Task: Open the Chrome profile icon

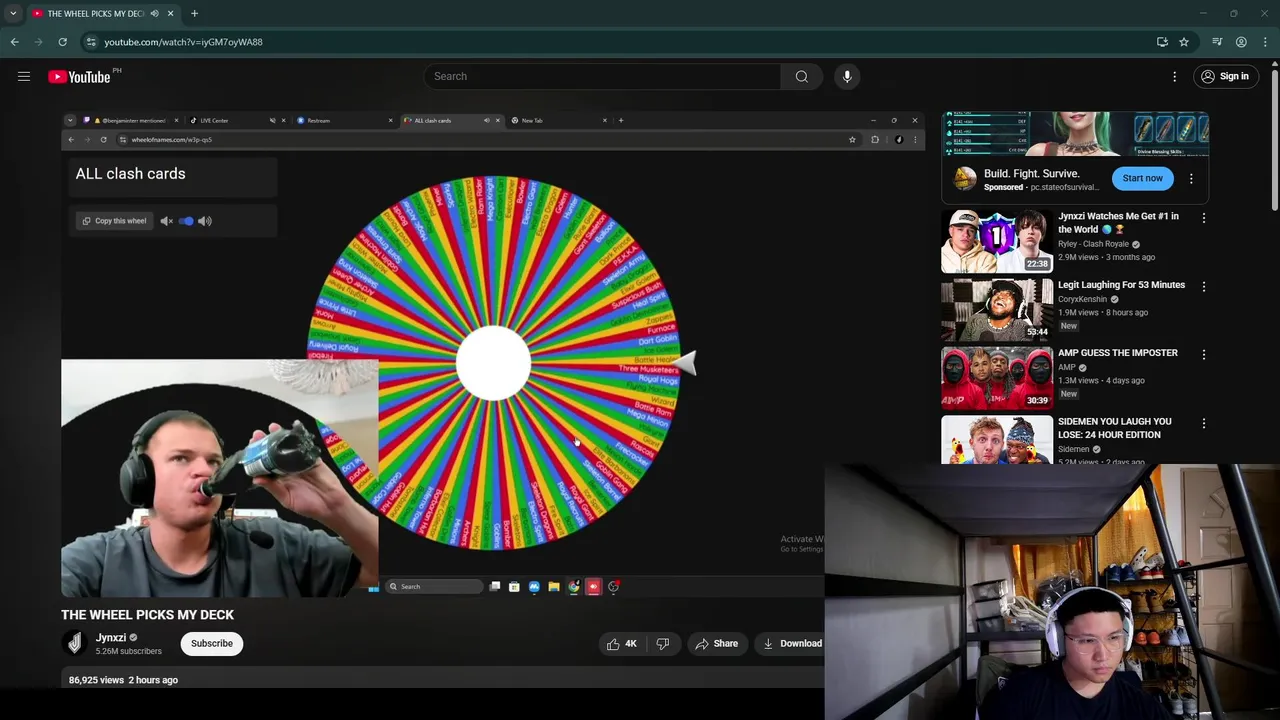Action: click(1241, 42)
